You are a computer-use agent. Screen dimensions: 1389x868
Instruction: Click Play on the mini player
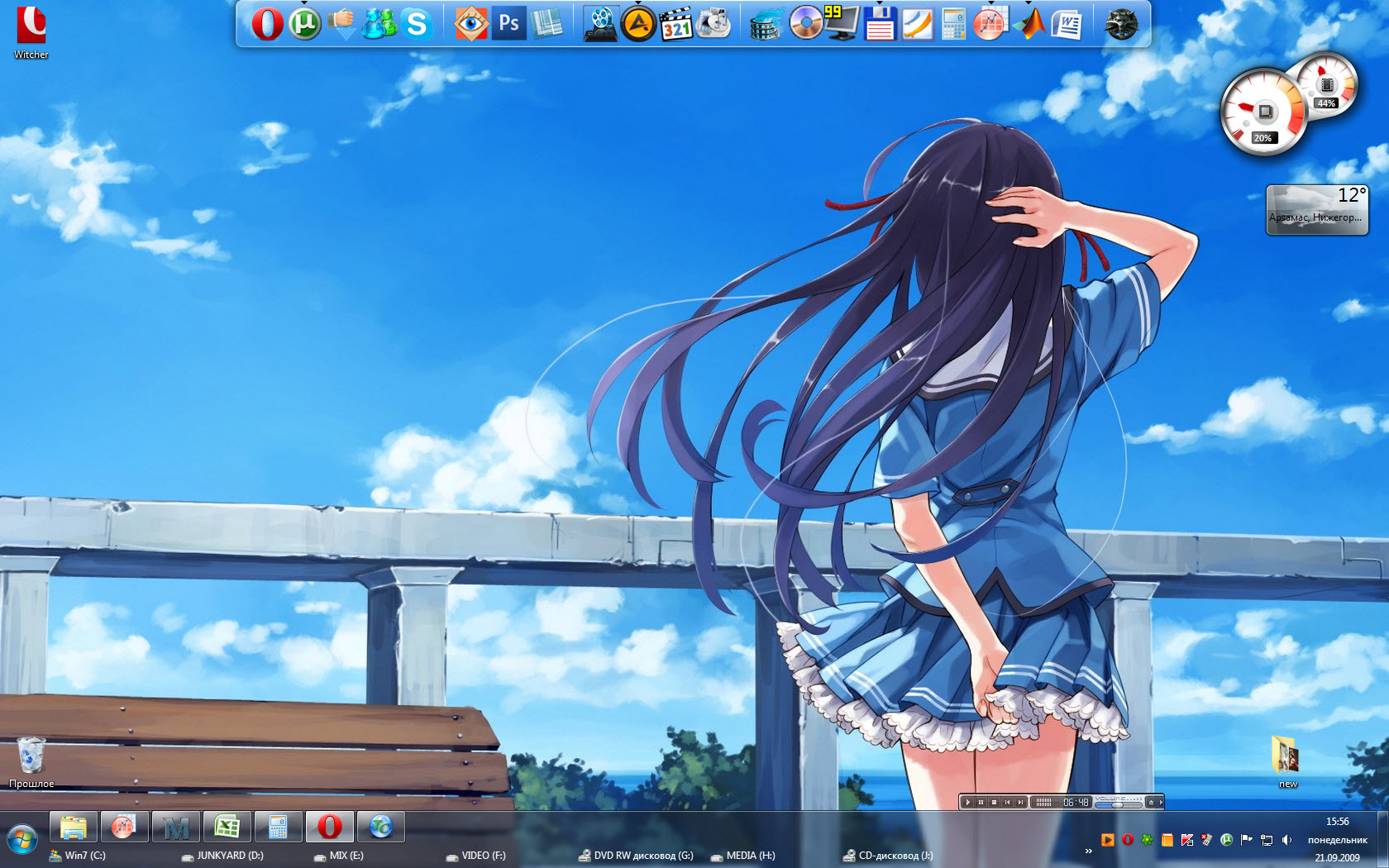pos(967,802)
